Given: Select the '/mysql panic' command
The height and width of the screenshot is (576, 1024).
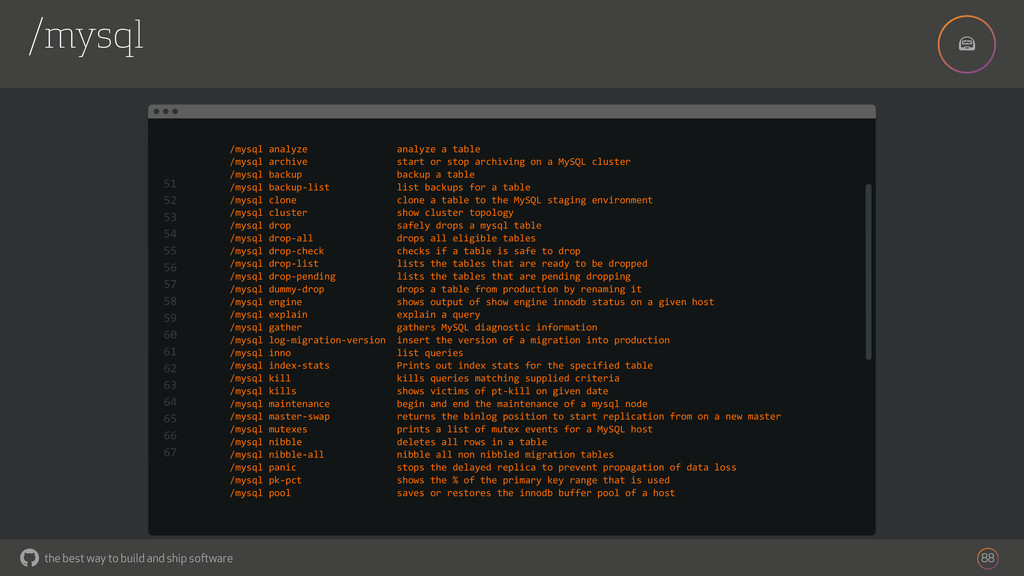Looking at the screenshot, I should pyautogui.click(x=263, y=467).
